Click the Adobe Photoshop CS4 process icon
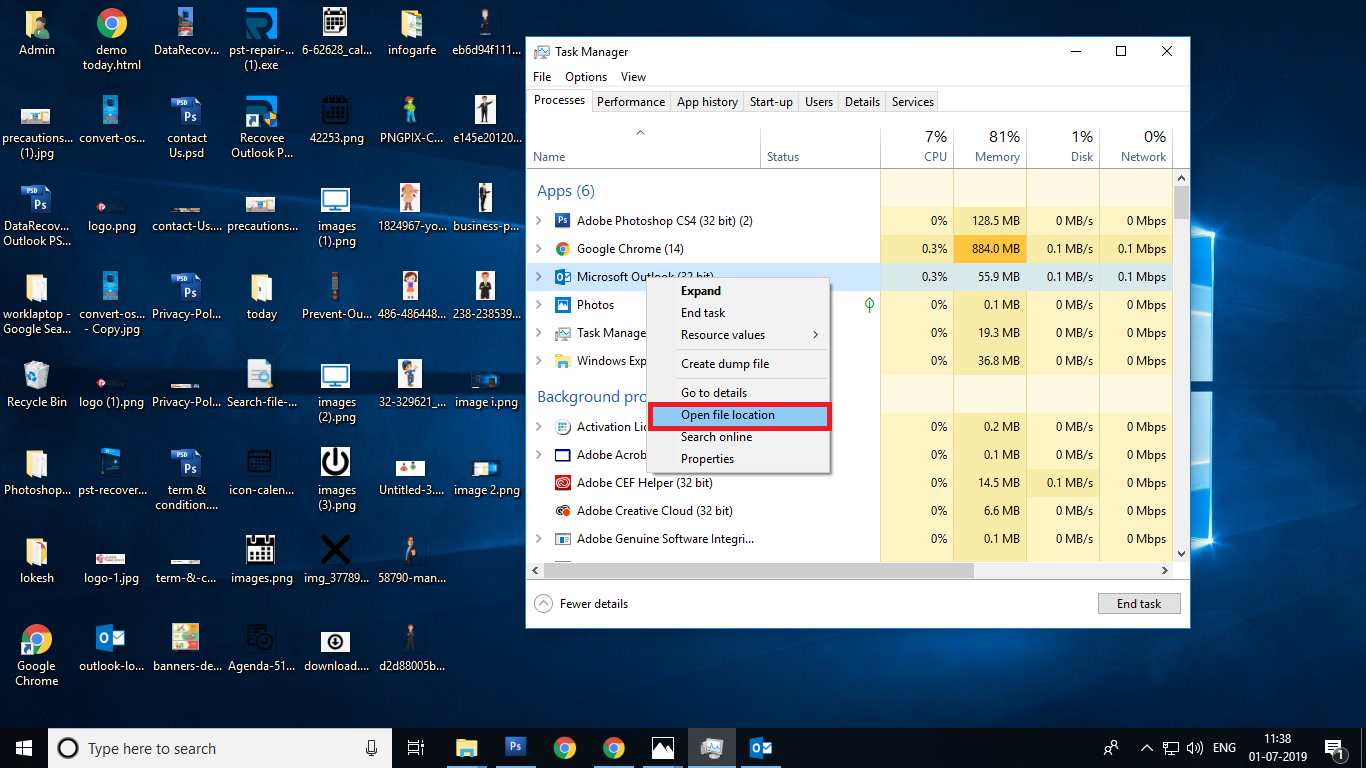 coord(562,221)
